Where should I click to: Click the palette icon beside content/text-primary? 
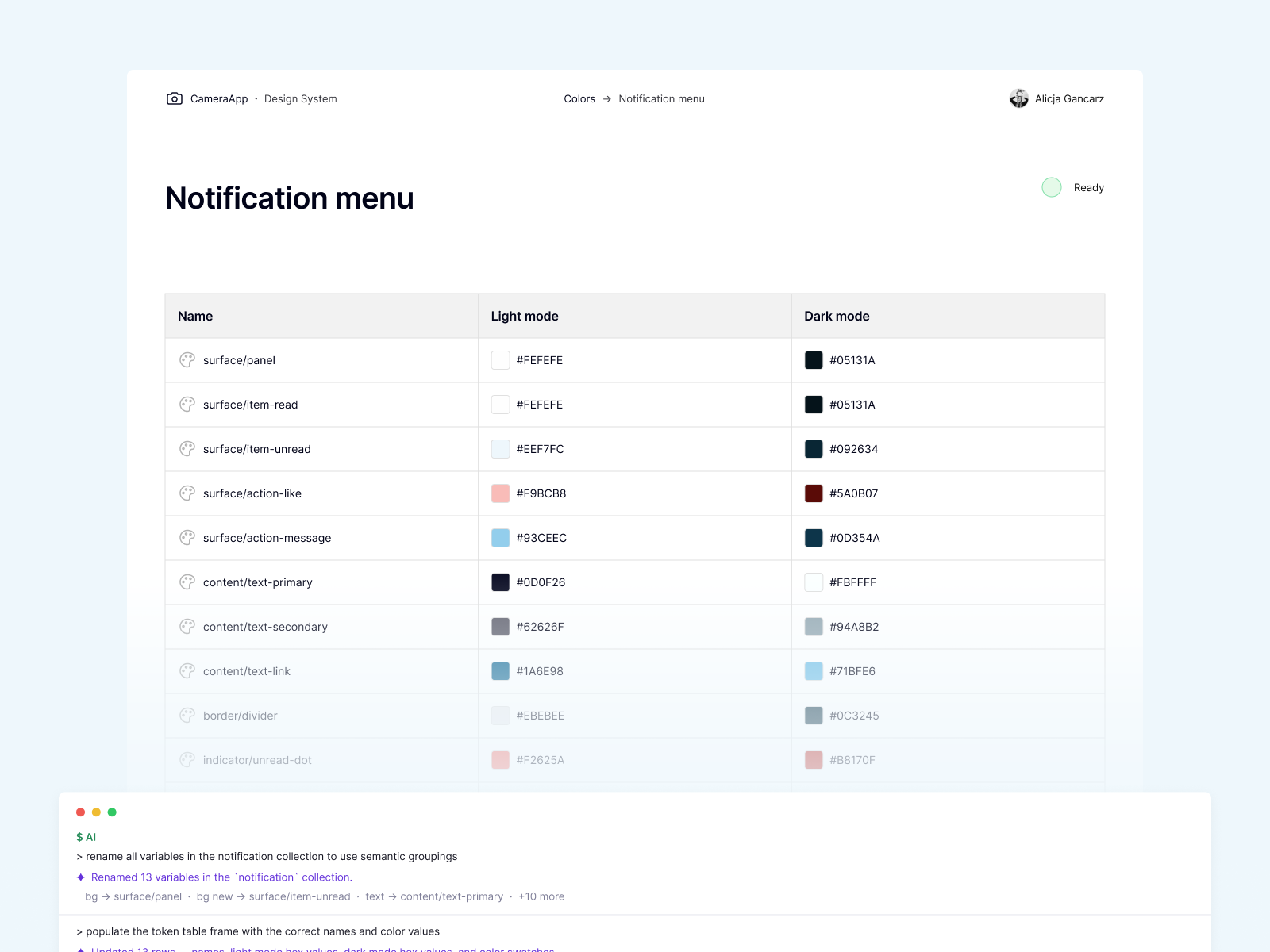click(187, 582)
